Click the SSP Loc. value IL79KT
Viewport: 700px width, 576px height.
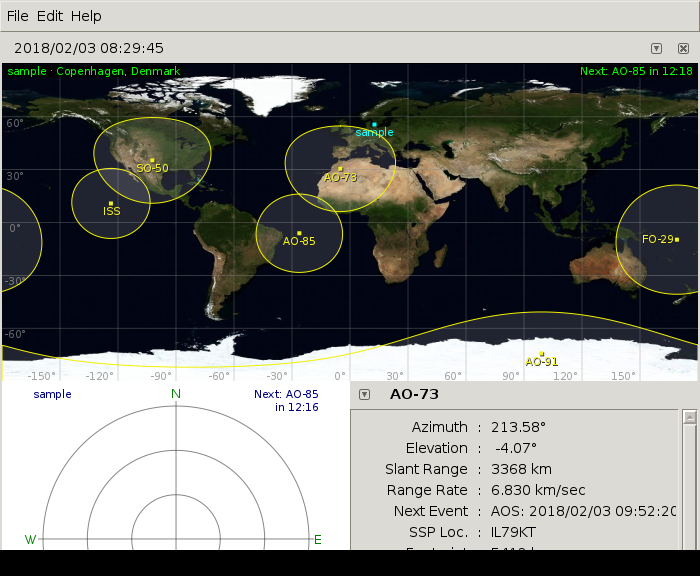point(513,532)
